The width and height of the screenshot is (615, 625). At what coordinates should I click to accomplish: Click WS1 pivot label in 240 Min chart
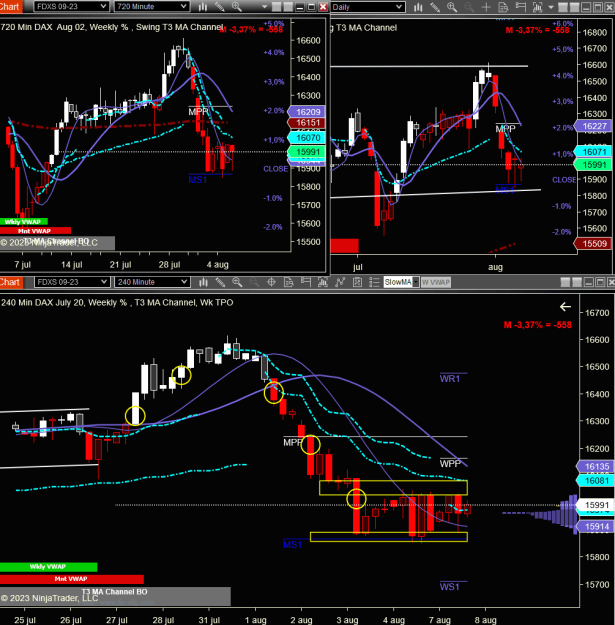tap(450, 587)
